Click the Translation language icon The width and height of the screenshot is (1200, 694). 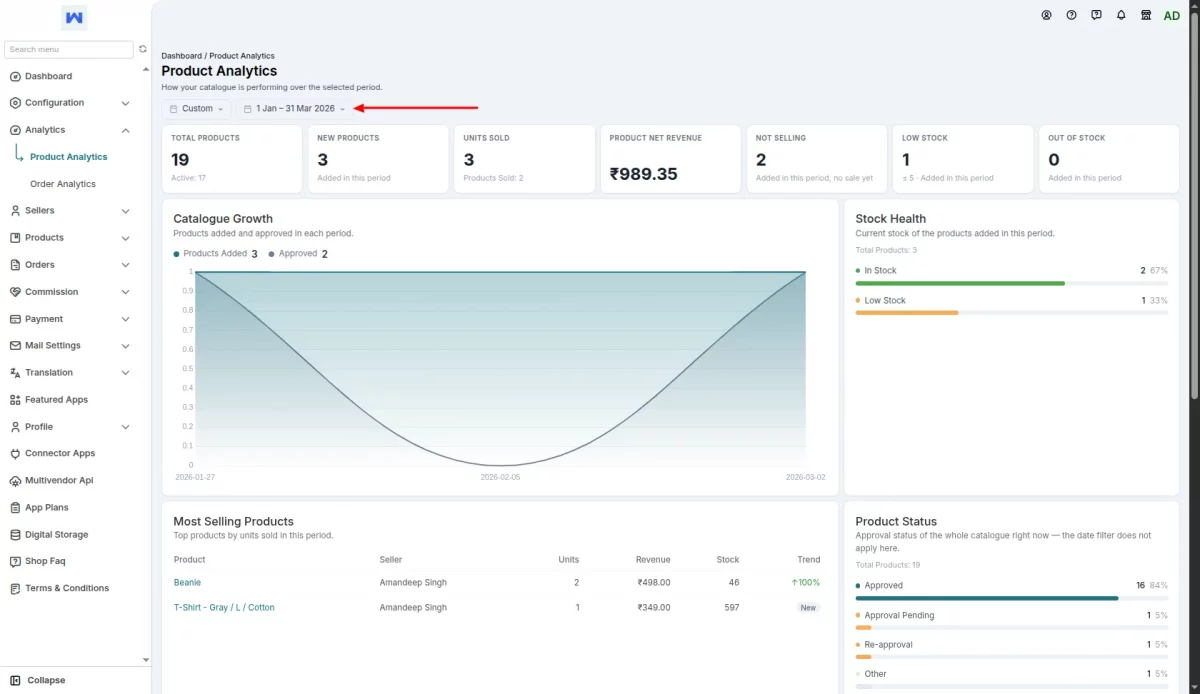tap(15, 373)
